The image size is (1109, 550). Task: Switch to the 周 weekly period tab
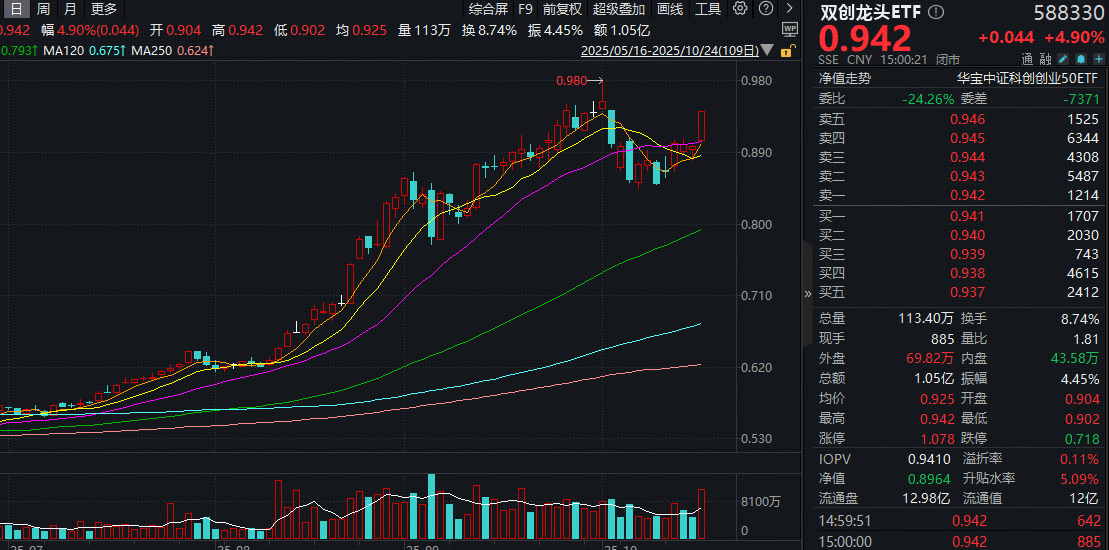pos(43,9)
